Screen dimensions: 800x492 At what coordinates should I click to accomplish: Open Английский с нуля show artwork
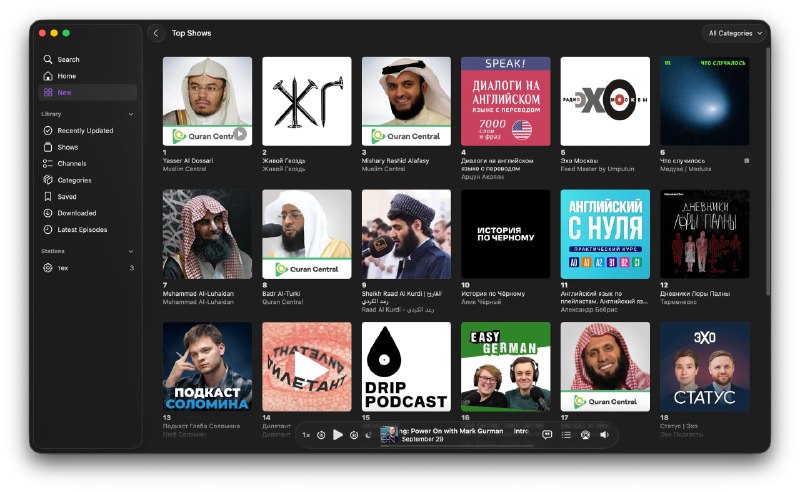point(605,234)
